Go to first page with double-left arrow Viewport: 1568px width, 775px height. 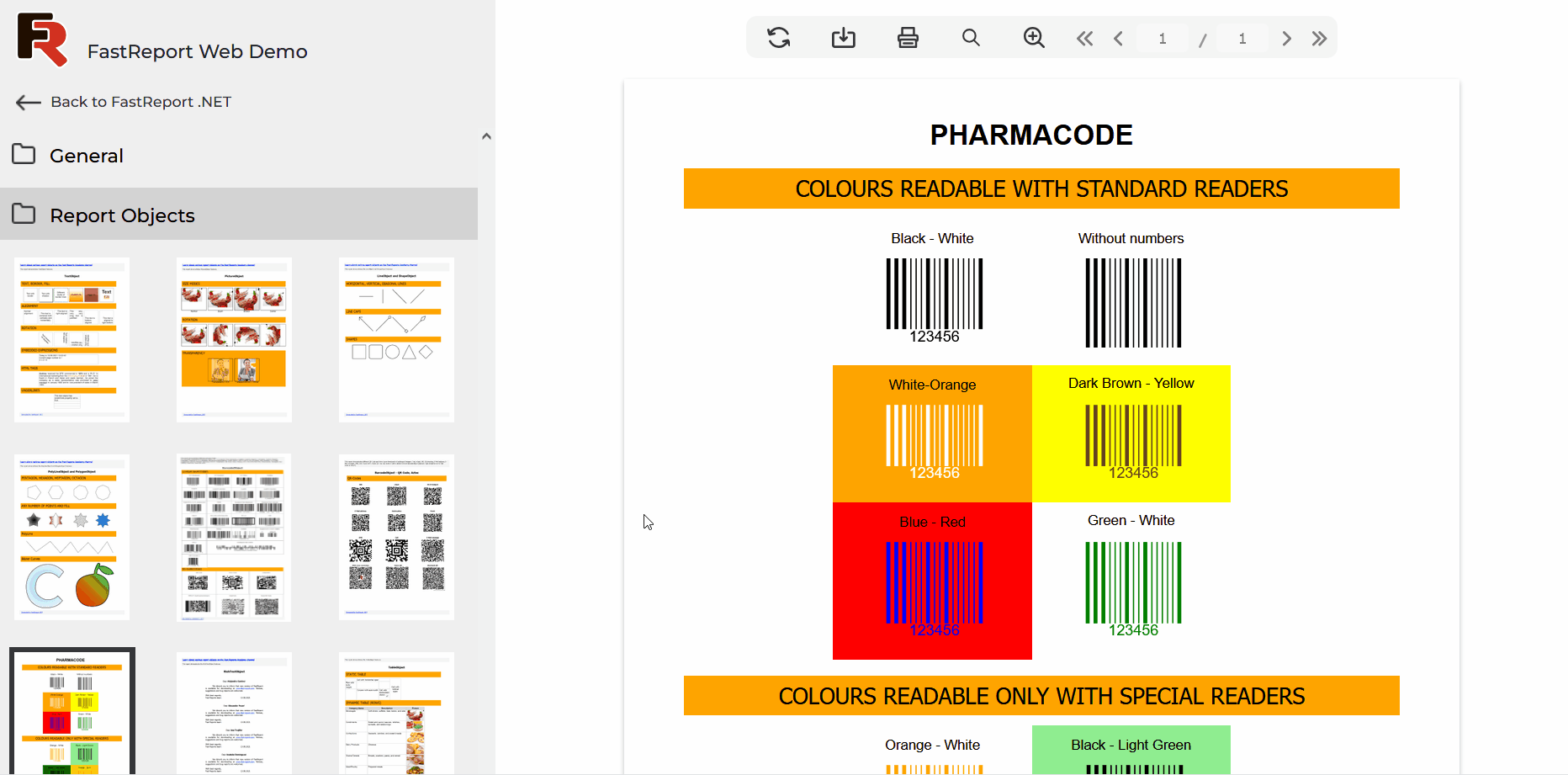(x=1084, y=39)
